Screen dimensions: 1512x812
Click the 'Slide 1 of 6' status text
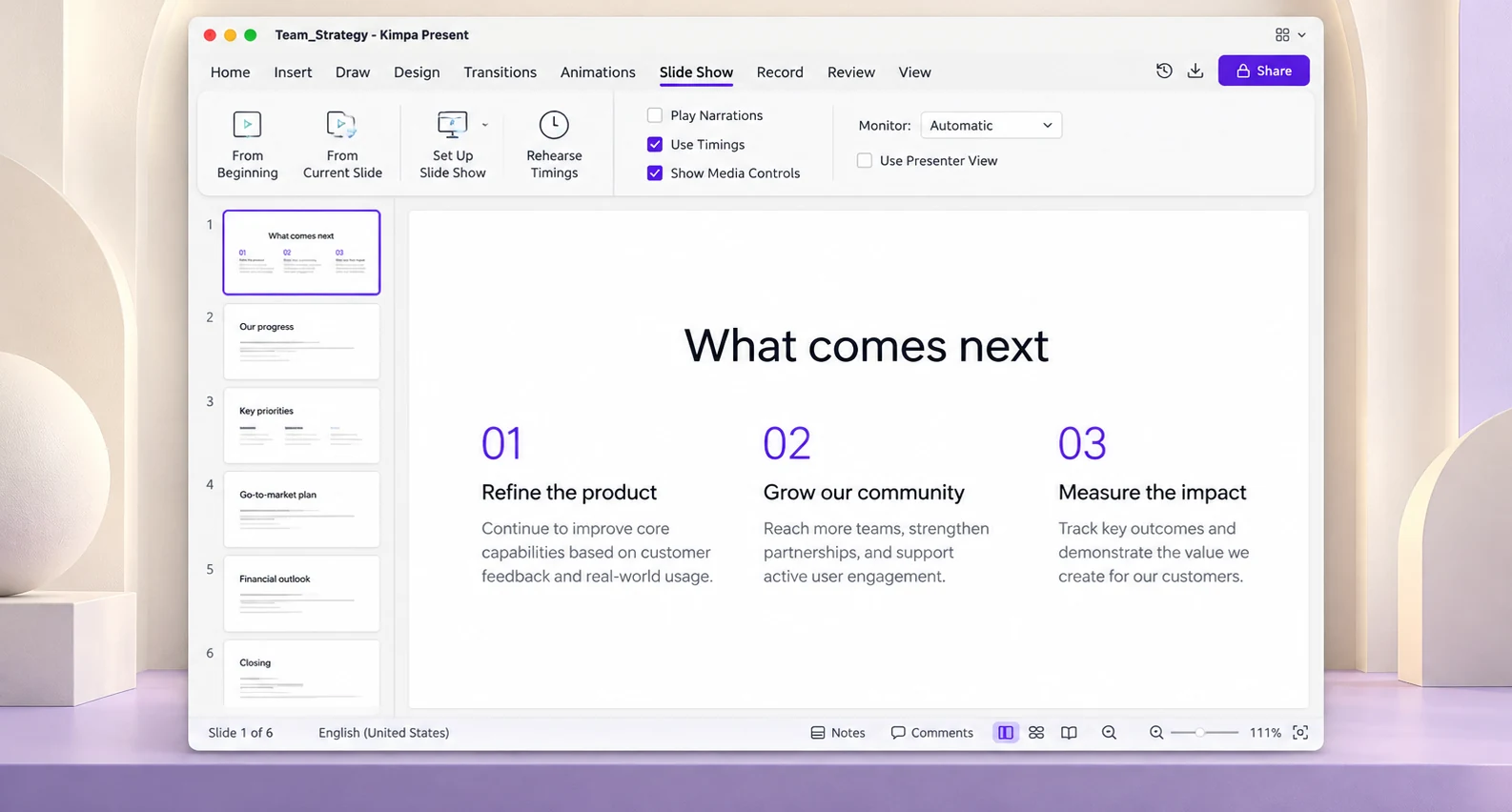[240, 733]
